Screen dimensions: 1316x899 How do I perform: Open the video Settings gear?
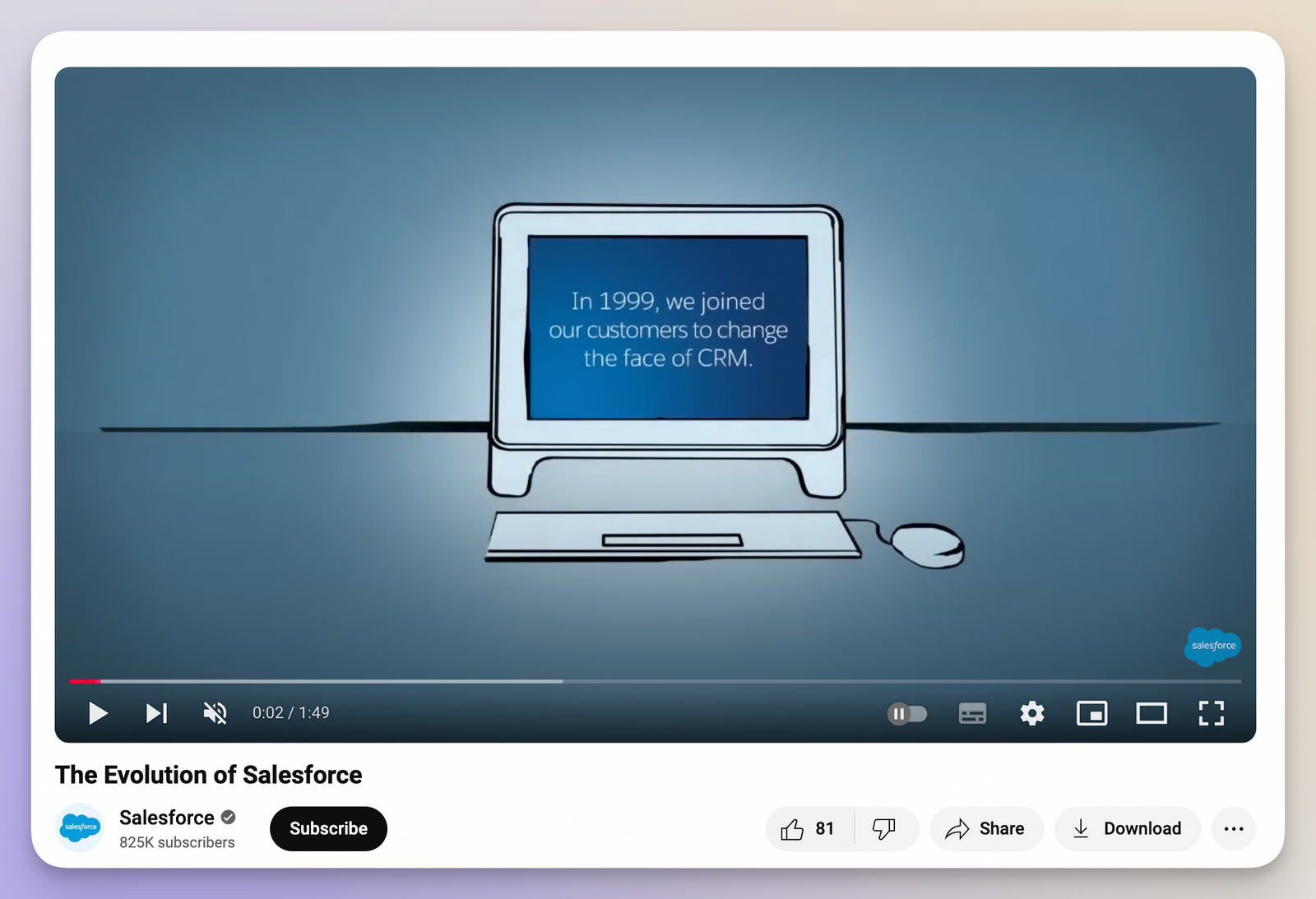click(x=1031, y=713)
